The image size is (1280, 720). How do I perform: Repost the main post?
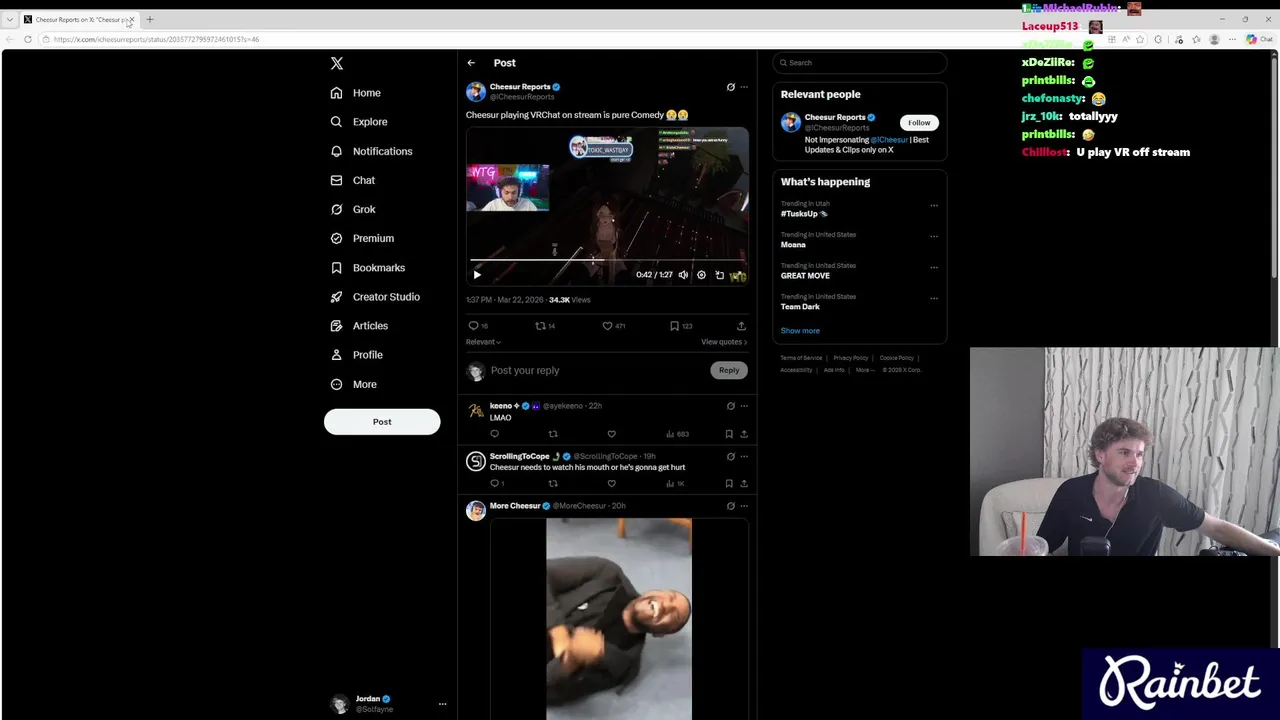pyautogui.click(x=540, y=326)
